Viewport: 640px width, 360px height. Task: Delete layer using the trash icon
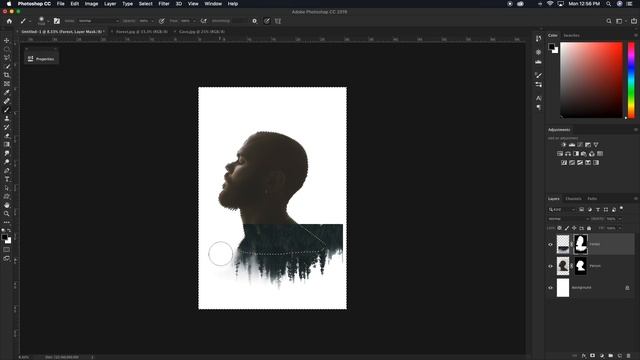(628, 356)
